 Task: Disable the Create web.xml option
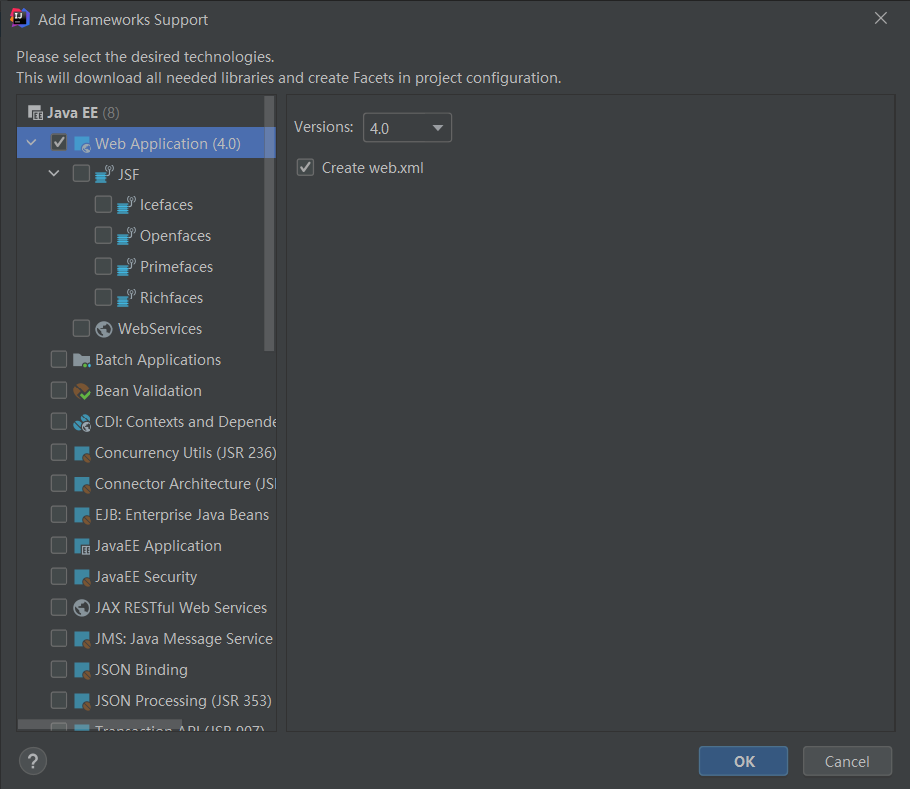click(x=306, y=168)
